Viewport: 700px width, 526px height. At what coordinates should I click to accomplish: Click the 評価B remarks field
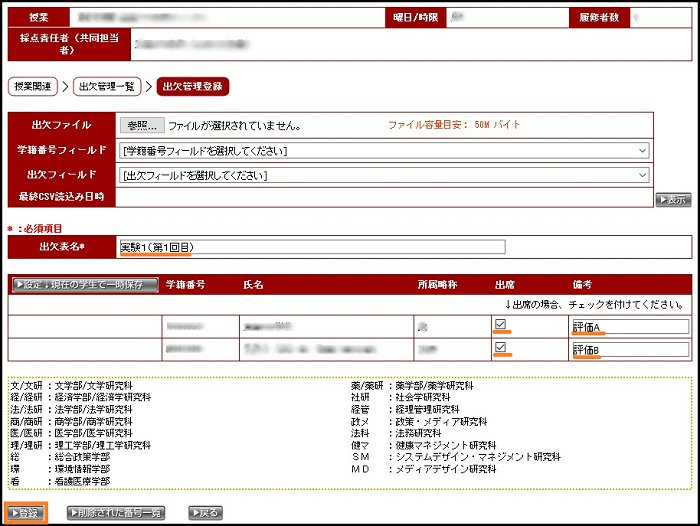[630, 349]
